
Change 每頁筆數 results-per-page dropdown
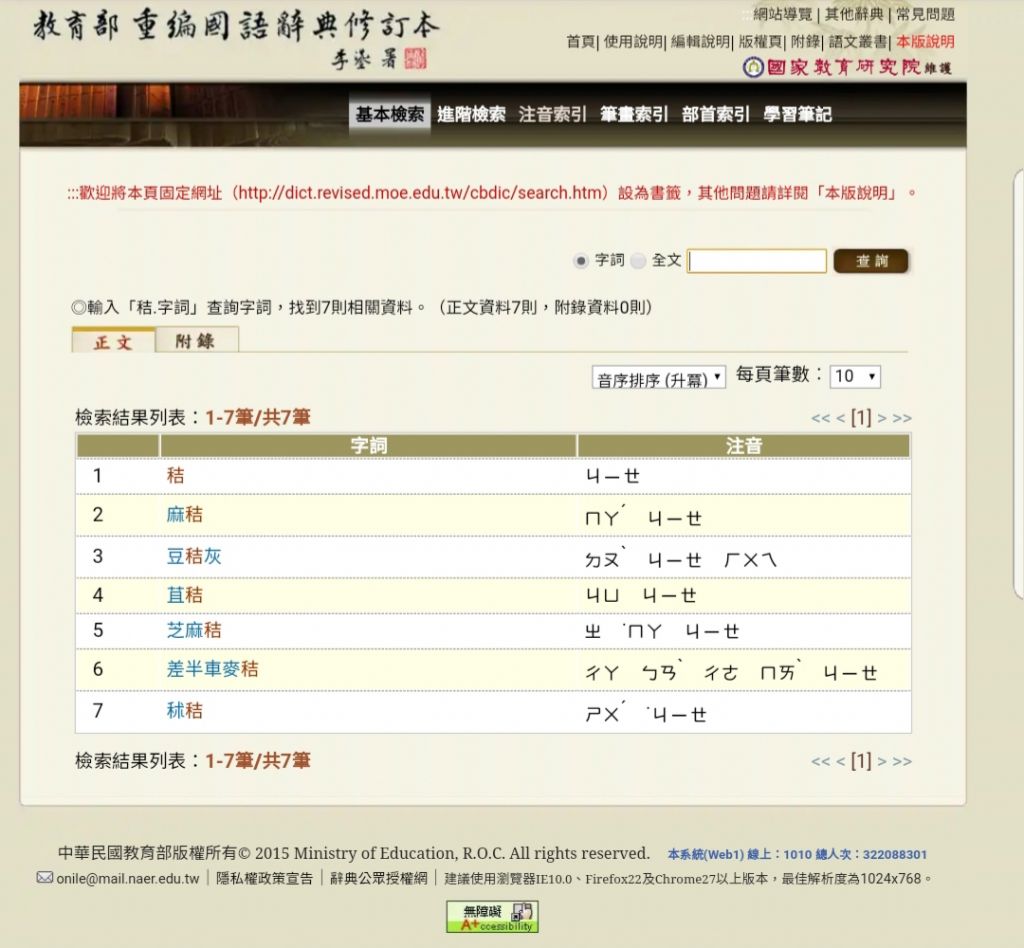tap(855, 376)
